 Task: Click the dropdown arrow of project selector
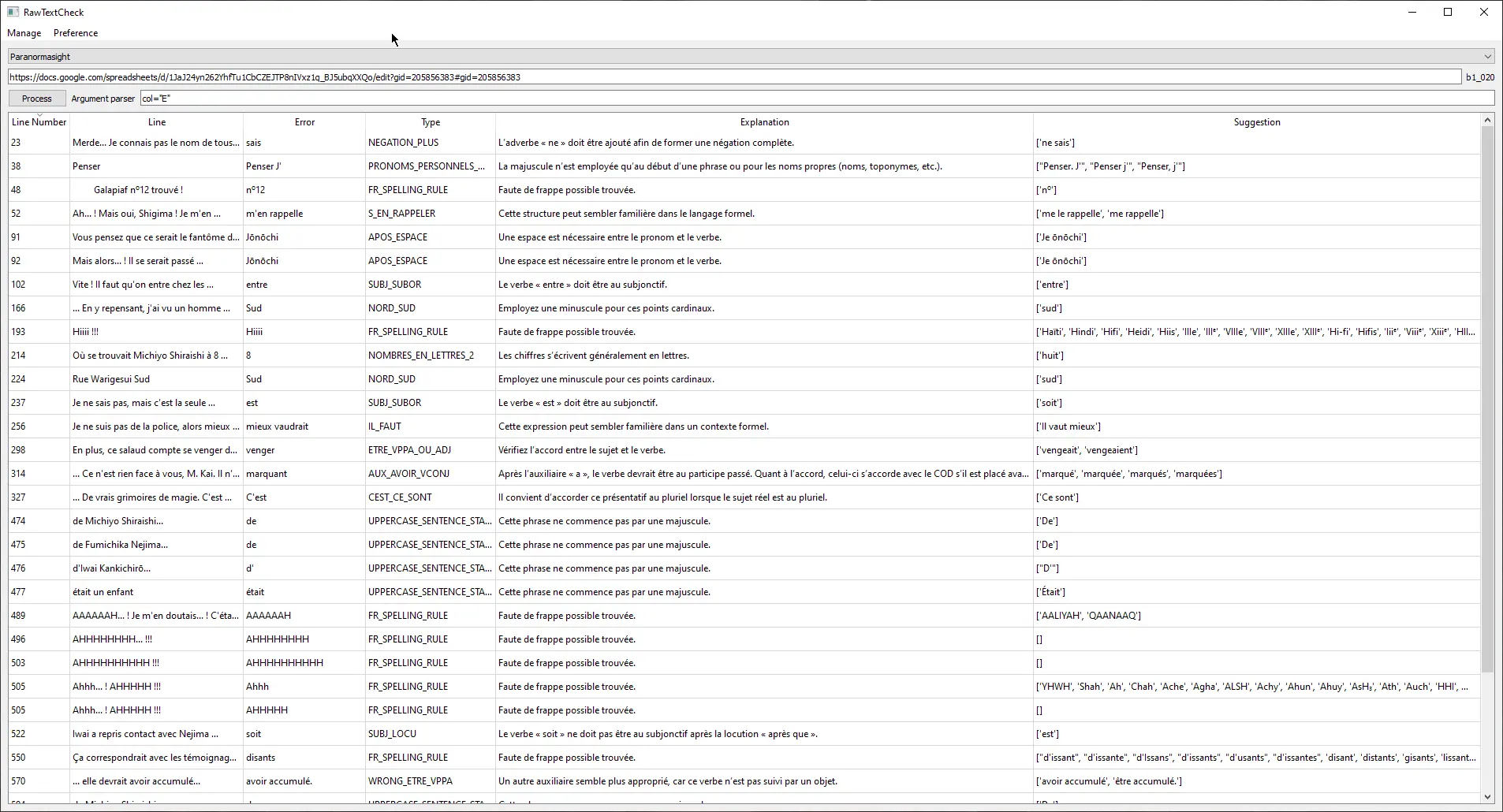point(1487,57)
